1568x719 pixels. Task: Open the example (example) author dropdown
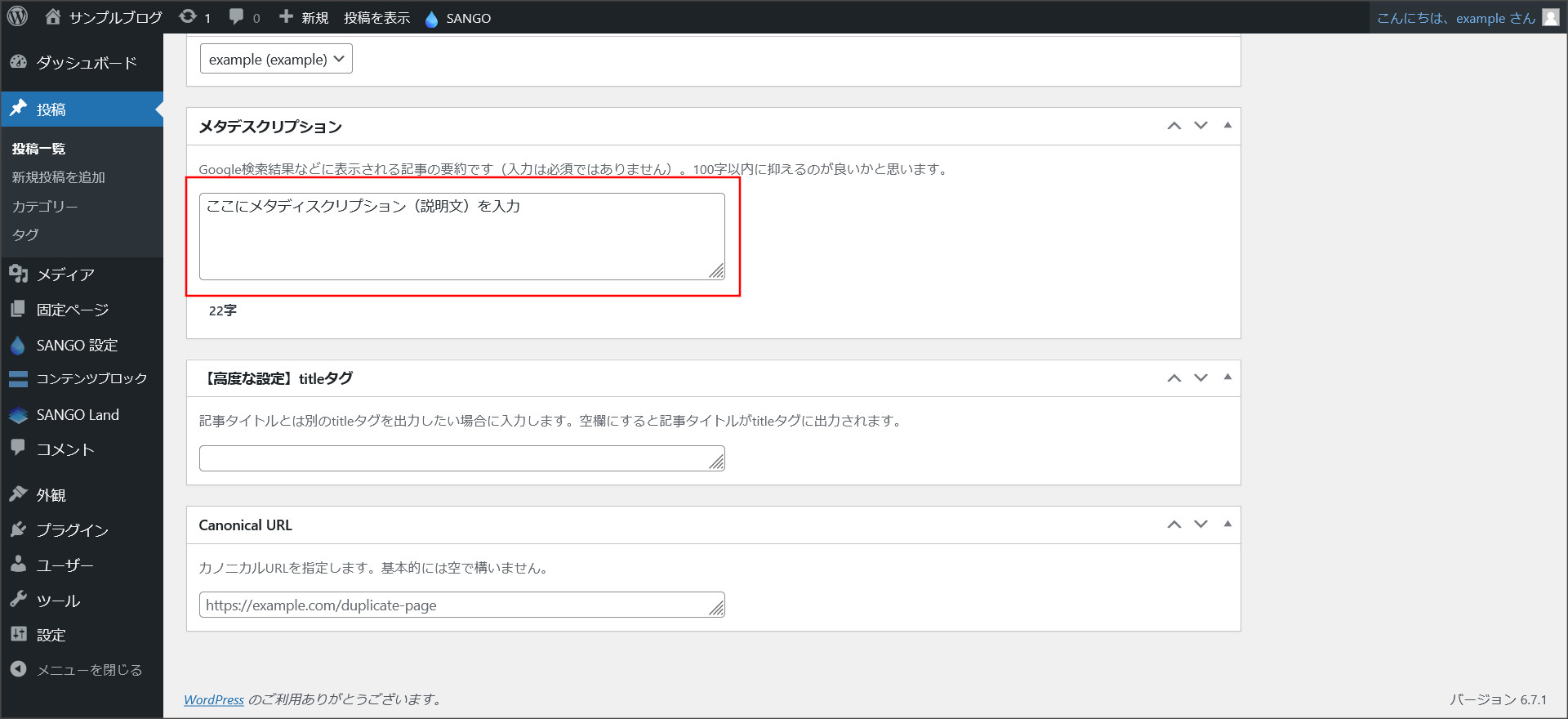click(x=276, y=59)
